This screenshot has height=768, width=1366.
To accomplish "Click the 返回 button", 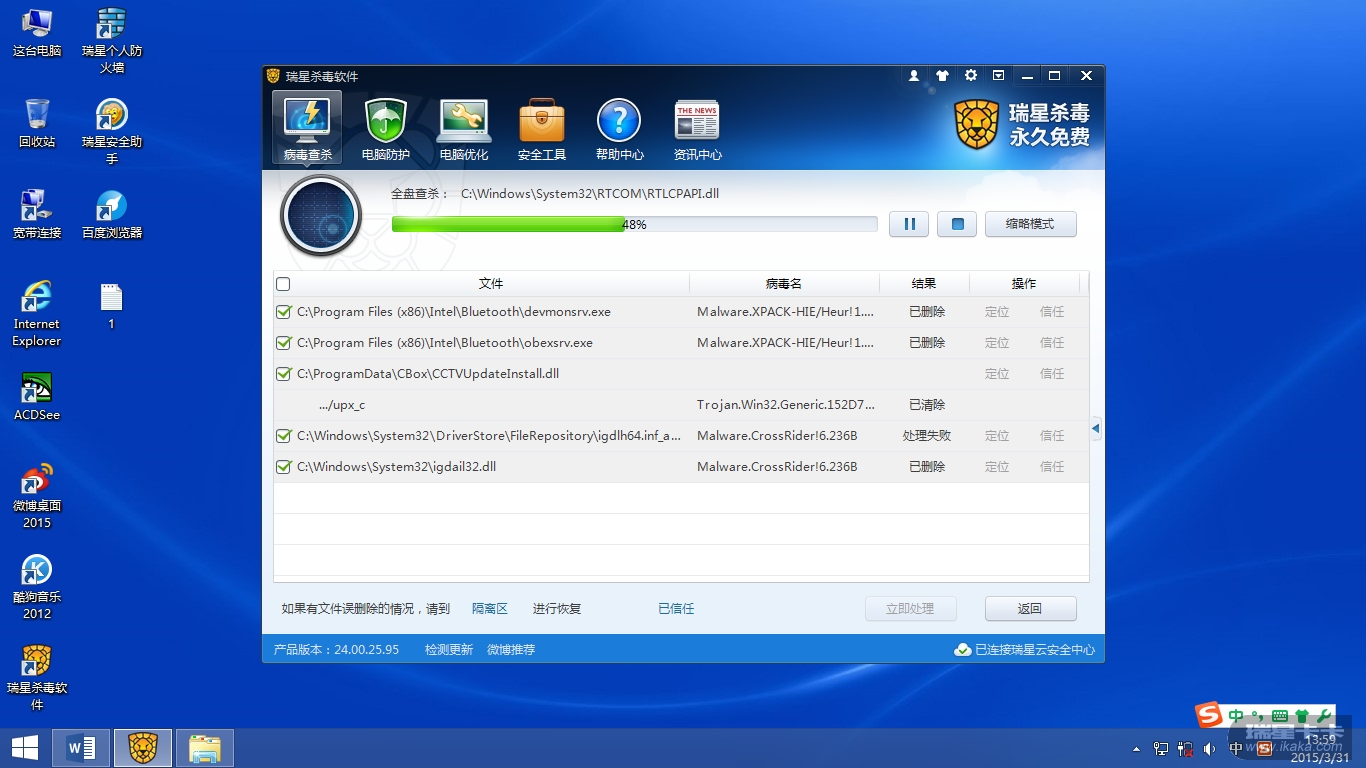I will pos(1030,609).
